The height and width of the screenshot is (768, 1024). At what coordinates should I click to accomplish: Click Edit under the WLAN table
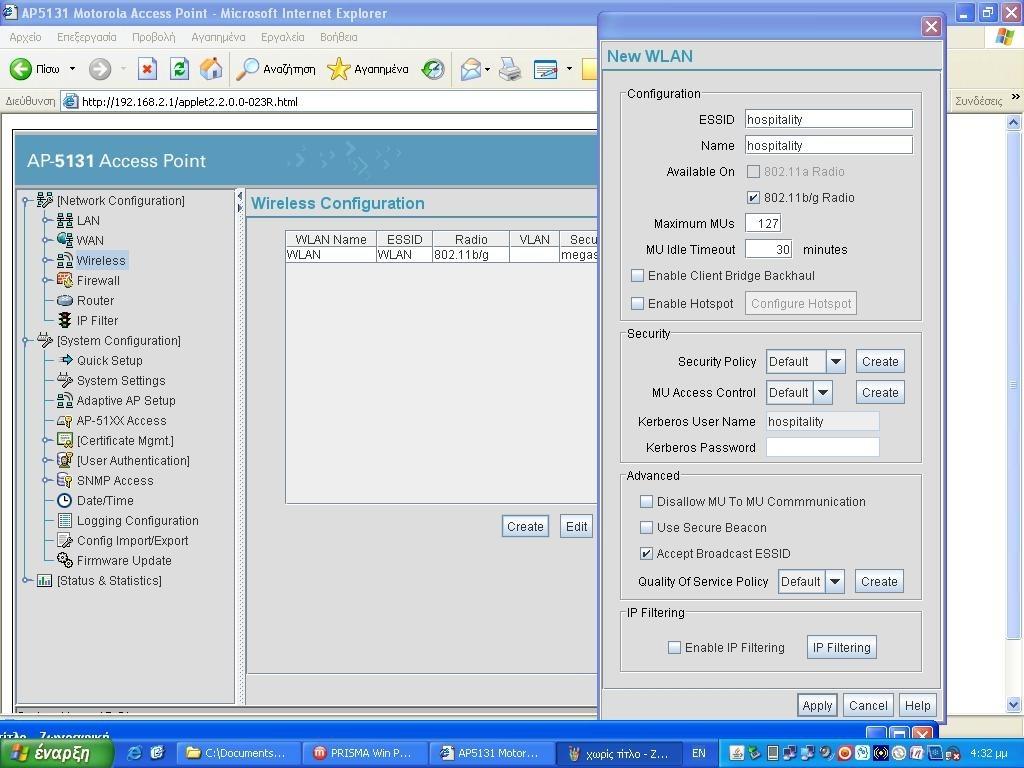pos(576,526)
